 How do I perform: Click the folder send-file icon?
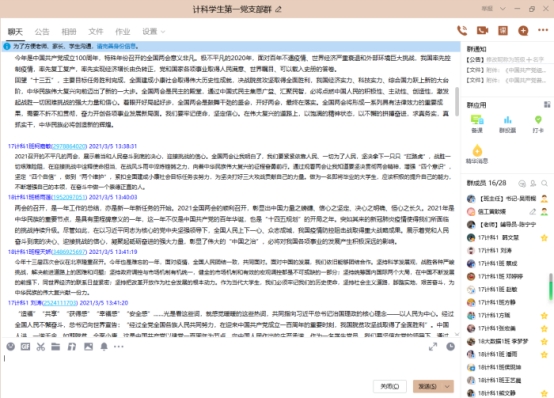[x=55, y=347]
